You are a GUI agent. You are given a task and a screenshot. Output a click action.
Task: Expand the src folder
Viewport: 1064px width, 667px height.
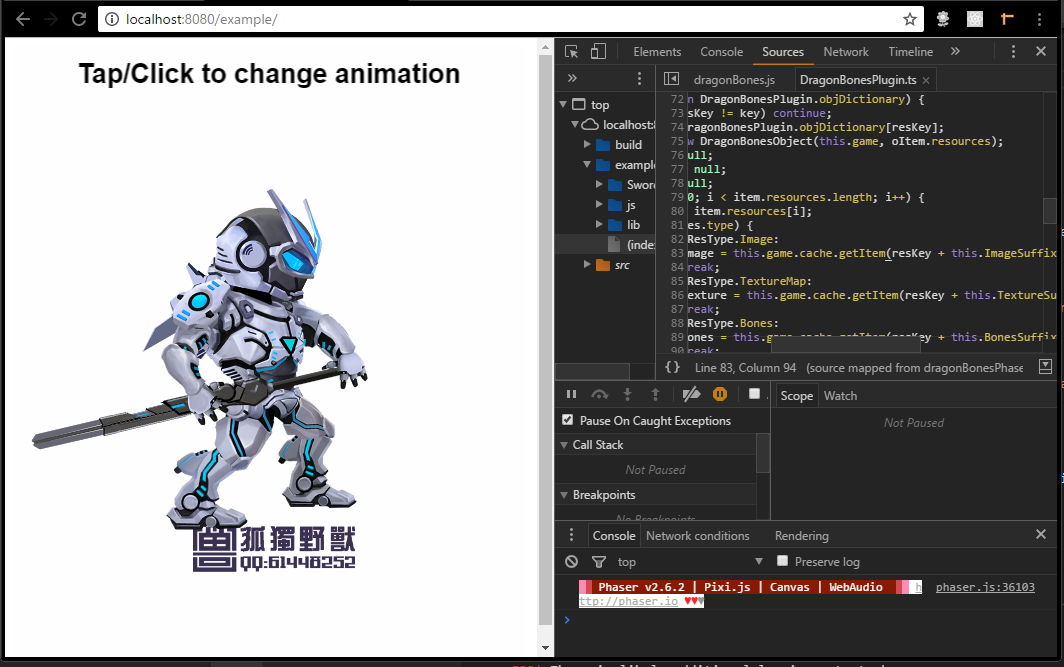[587, 265]
